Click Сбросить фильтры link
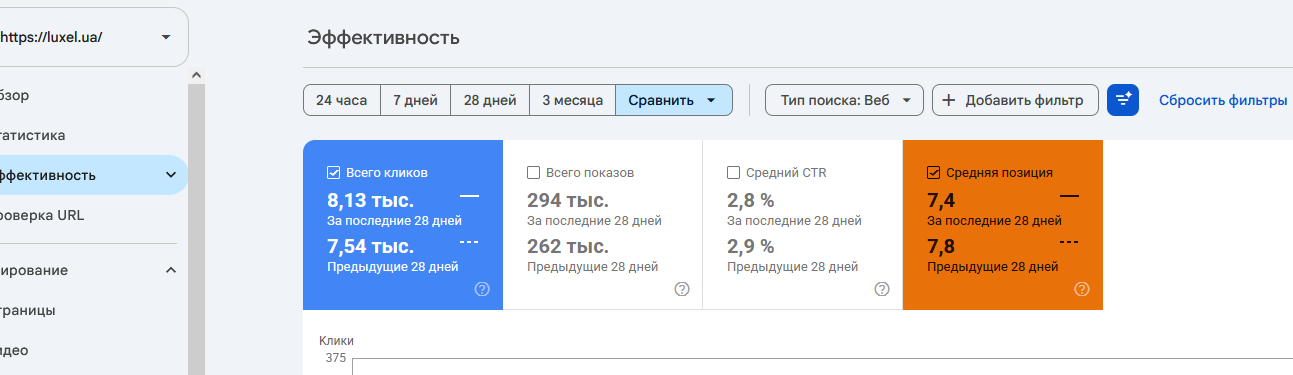The image size is (1293, 375). click(x=1223, y=100)
